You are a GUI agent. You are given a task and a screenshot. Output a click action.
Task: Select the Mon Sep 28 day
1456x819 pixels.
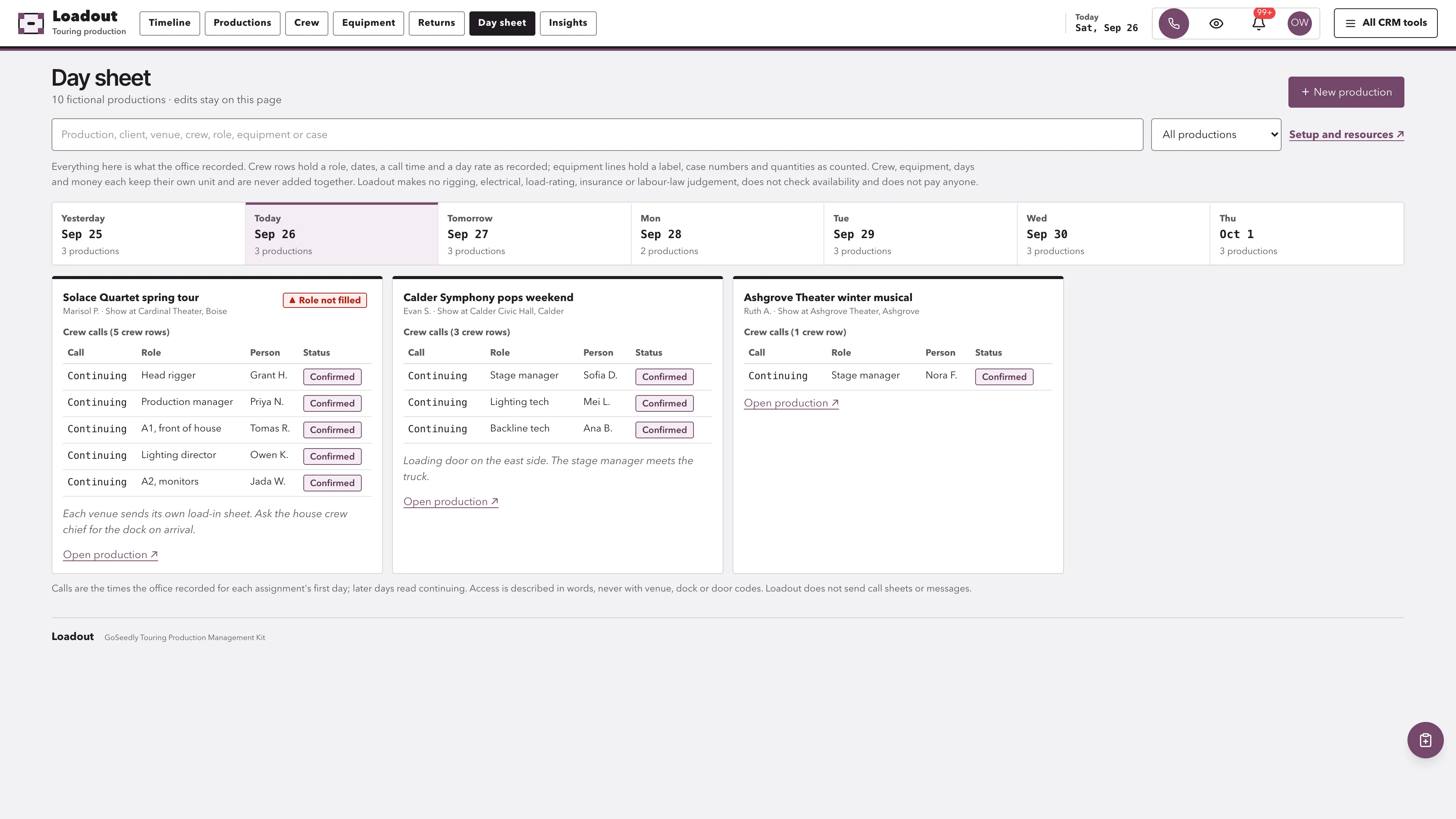click(728, 234)
